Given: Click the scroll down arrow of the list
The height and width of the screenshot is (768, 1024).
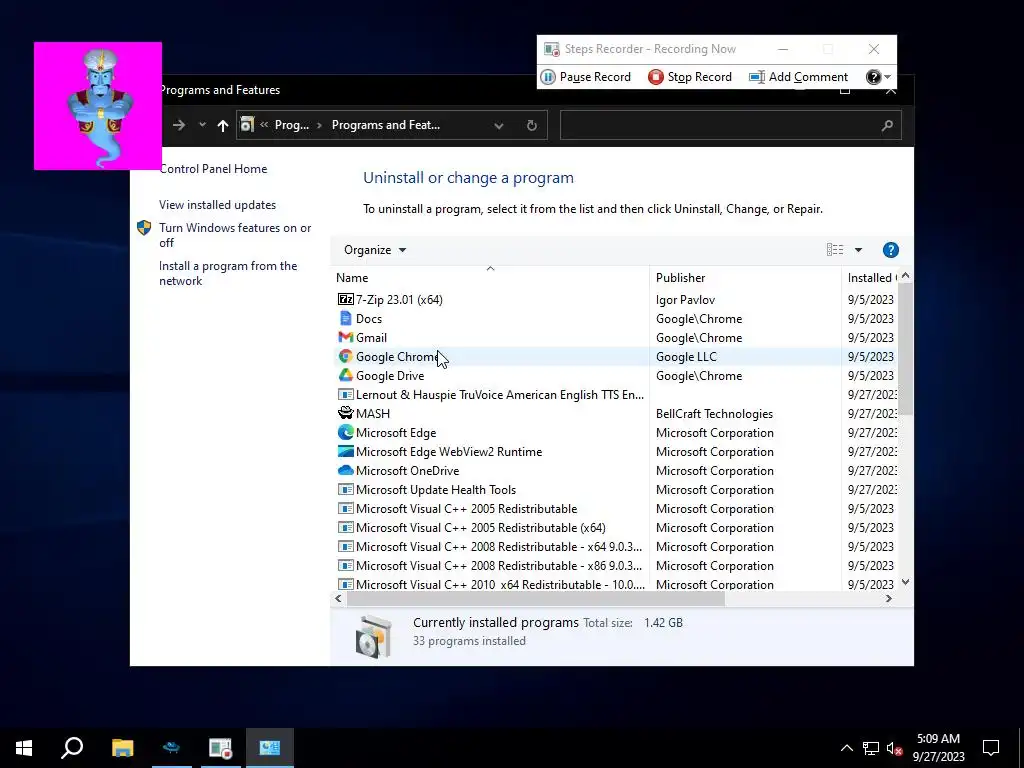Looking at the screenshot, I should coord(905,582).
